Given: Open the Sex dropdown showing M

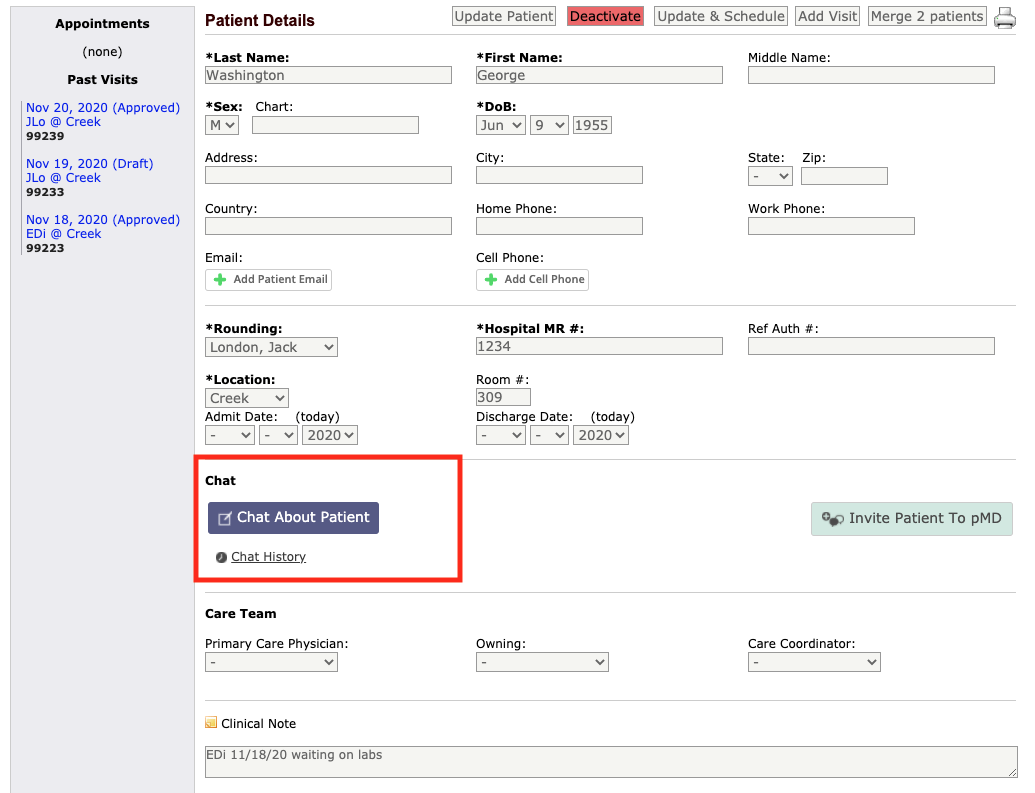Looking at the screenshot, I should click(x=220, y=124).
